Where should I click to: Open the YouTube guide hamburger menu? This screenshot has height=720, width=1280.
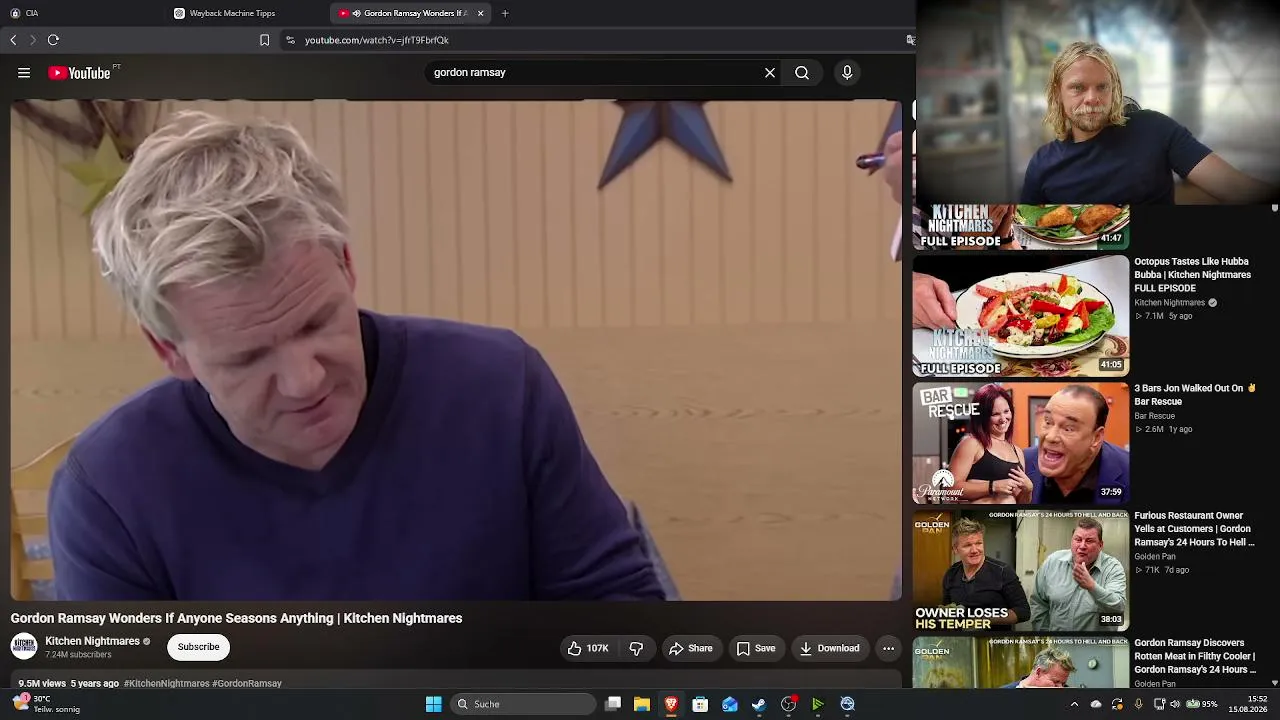[x=24, y=73]
